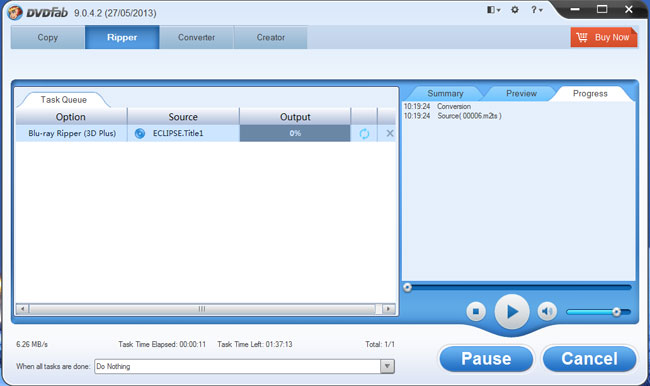
Task: Open the settings gear in the title bar
Action: 515,10
